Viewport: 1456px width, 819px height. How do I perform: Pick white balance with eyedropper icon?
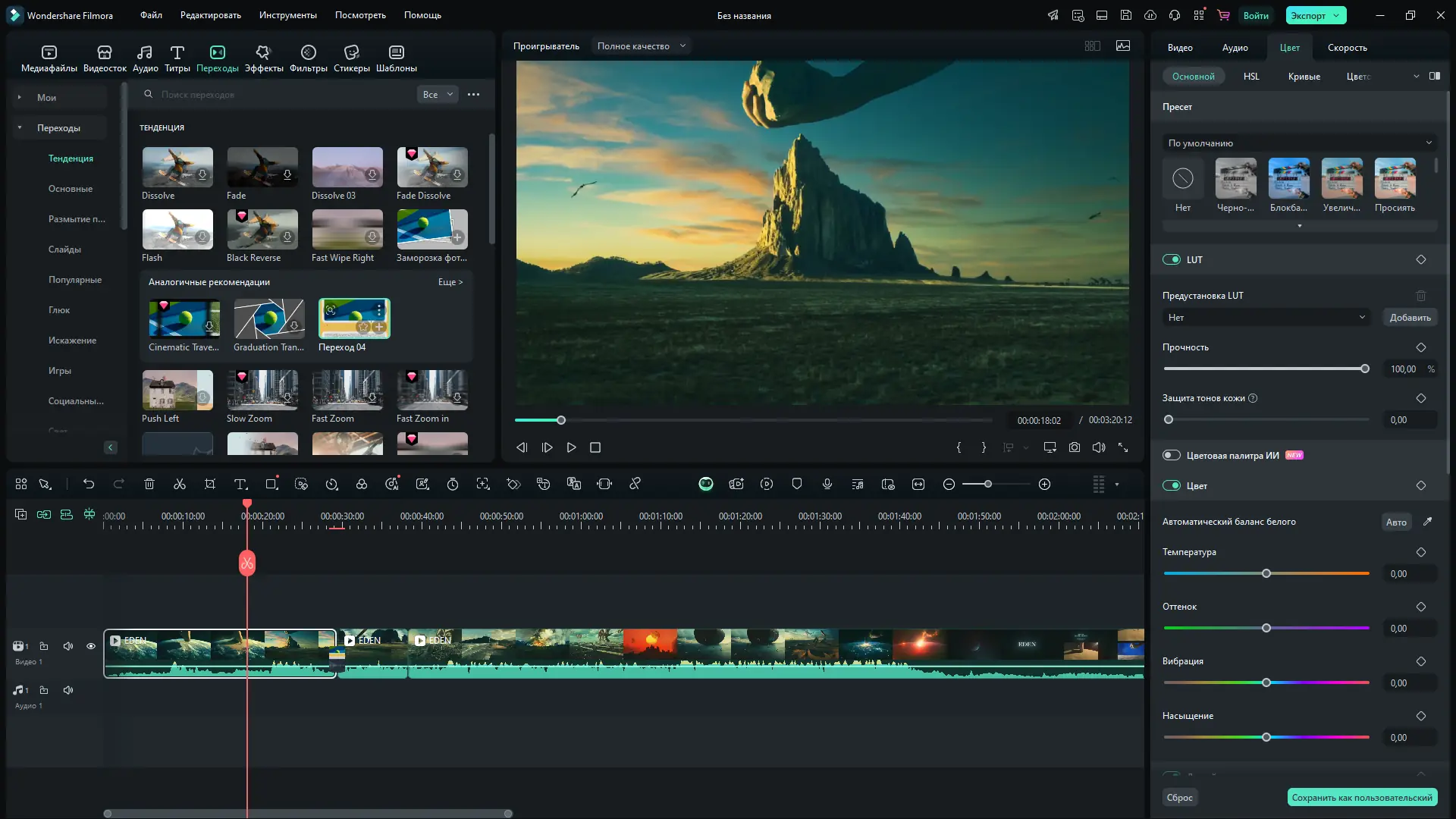click(1427, 522)
